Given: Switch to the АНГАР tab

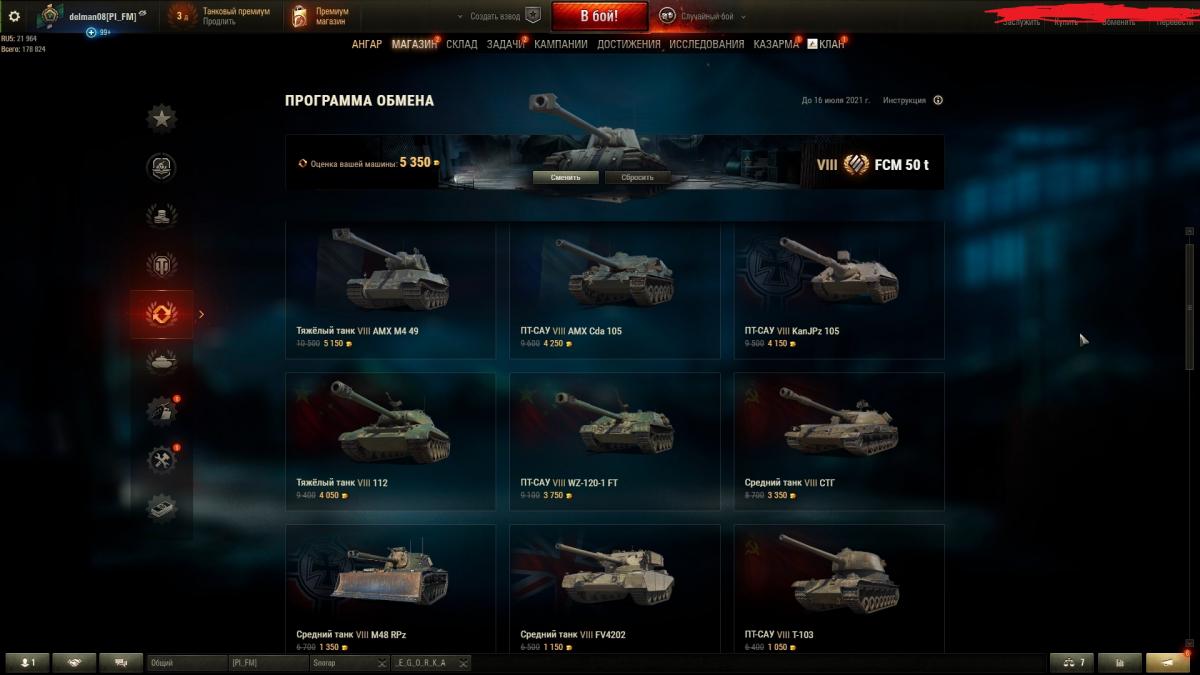Looking at the screenshot, I should point(366,44).
